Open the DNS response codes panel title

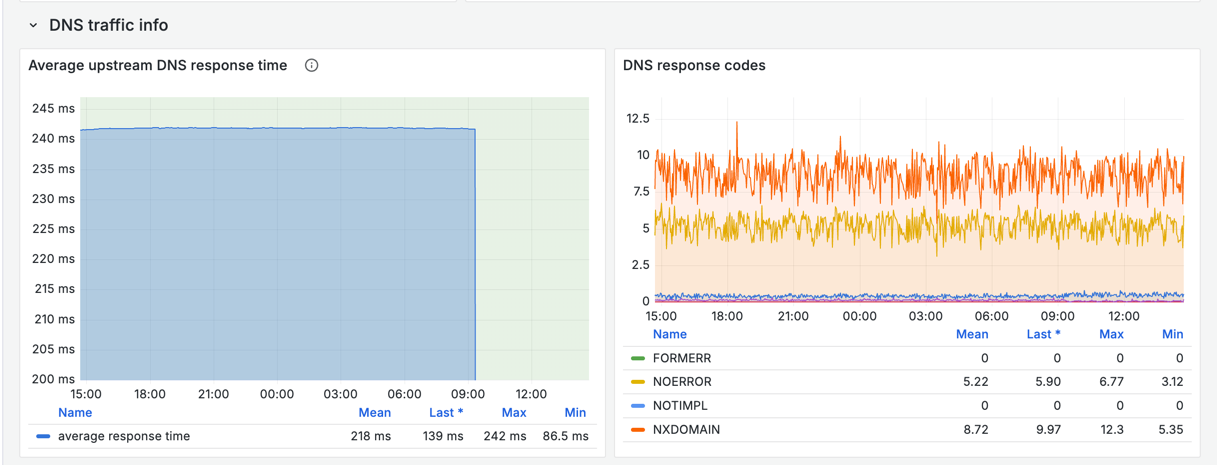tap(694, 66)
